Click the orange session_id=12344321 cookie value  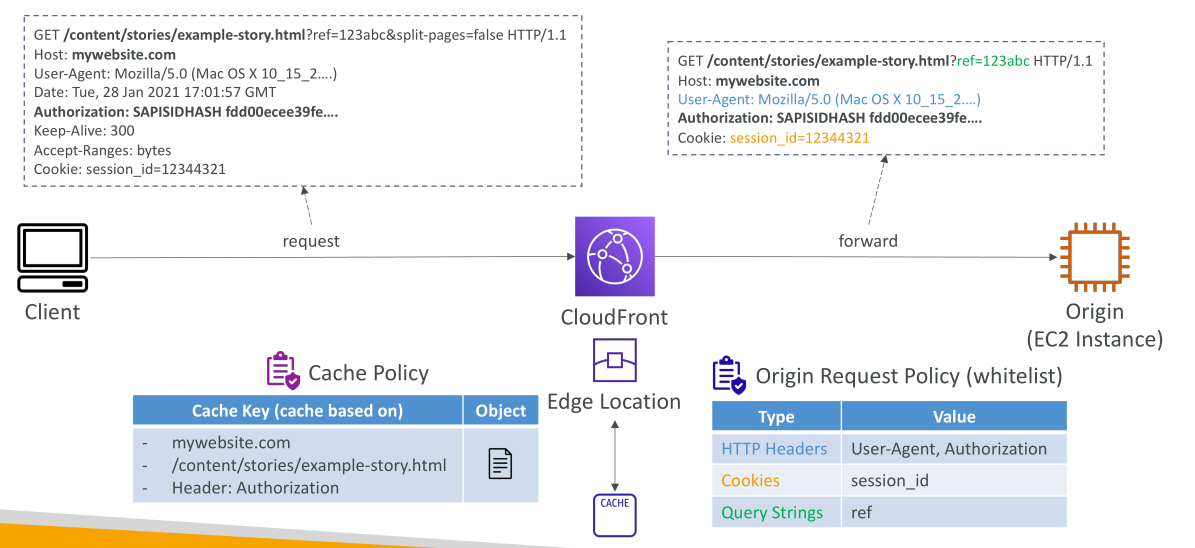coord(799,138)
